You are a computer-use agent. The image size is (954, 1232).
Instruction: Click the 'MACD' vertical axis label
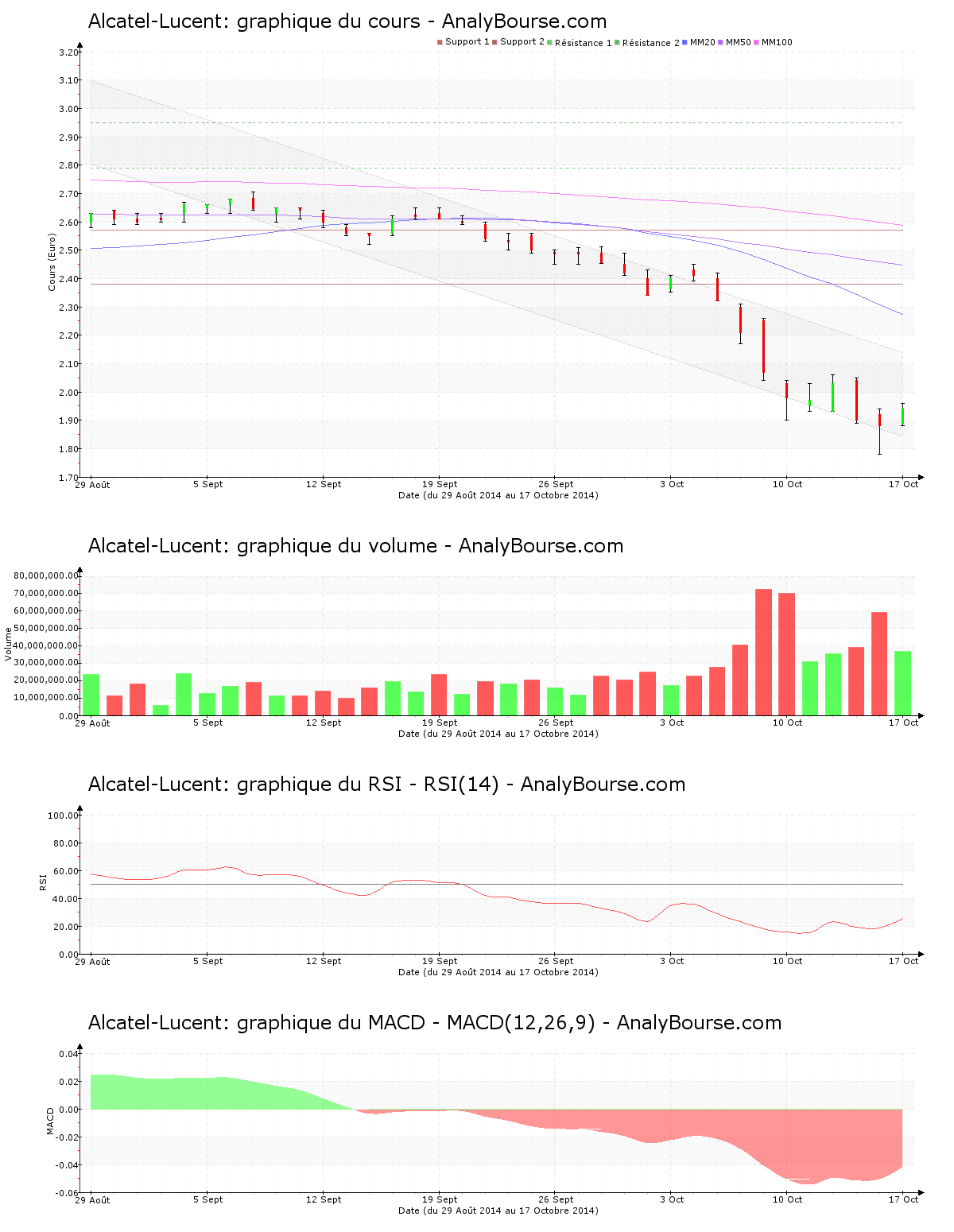pyautogui.click(x=50, y=1121)
